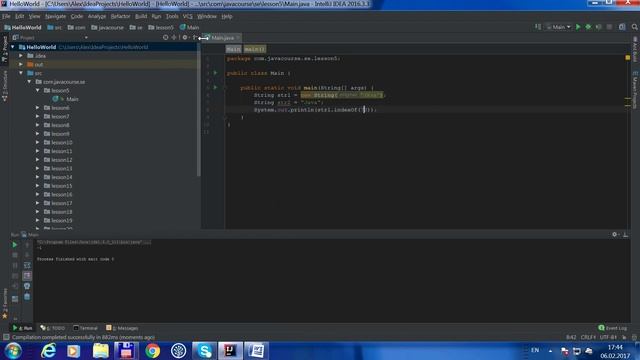Open the Navigate menu

(x=56, y=16)
